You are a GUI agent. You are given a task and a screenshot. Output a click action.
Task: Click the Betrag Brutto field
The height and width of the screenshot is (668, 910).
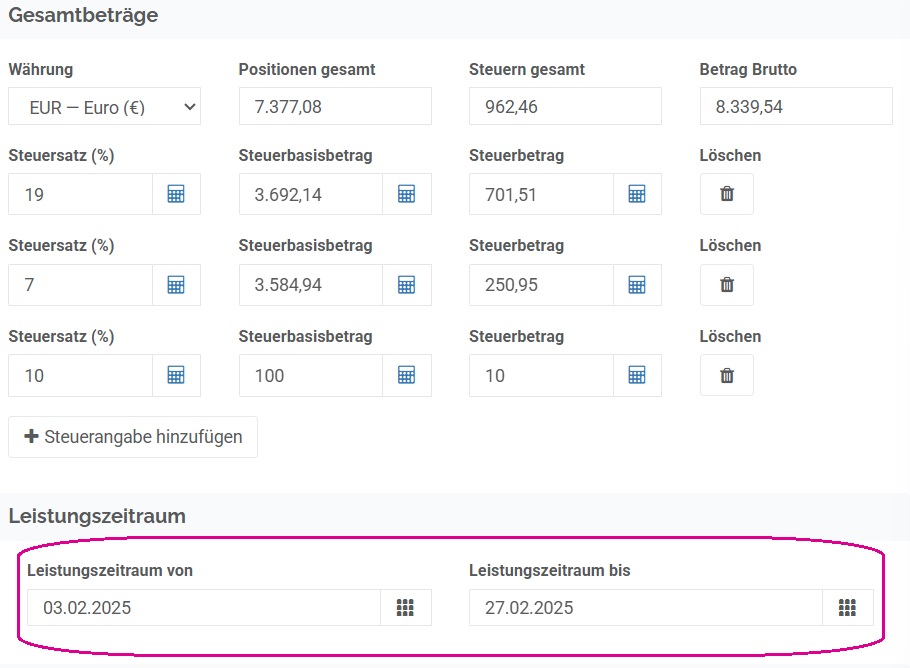point(796,106)
